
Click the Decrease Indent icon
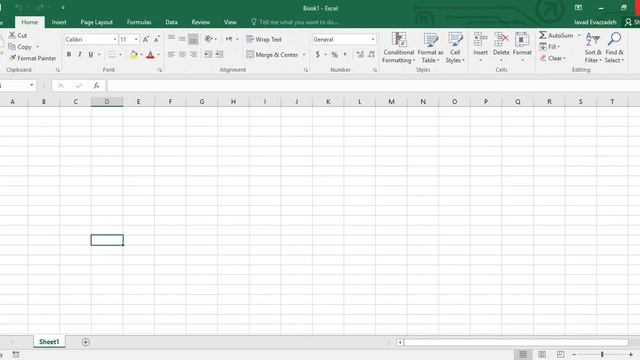[208, 54]
